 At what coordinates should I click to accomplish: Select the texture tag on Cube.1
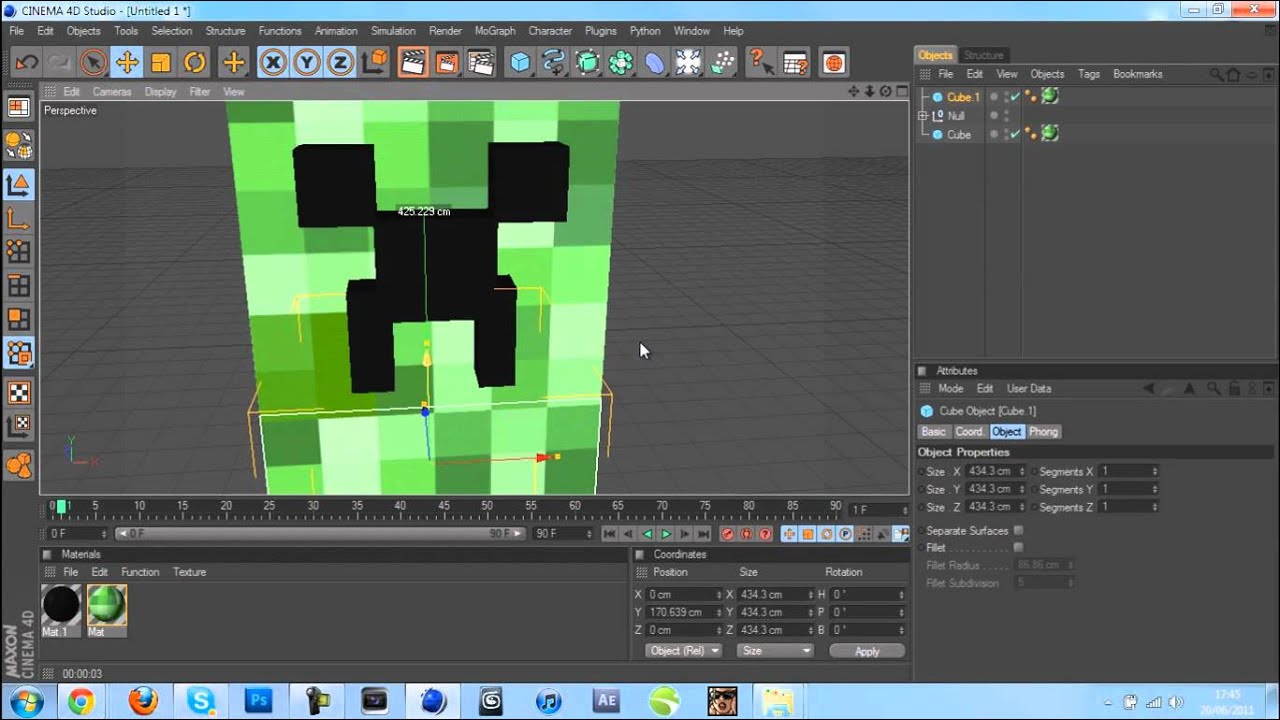(1050, 97)
